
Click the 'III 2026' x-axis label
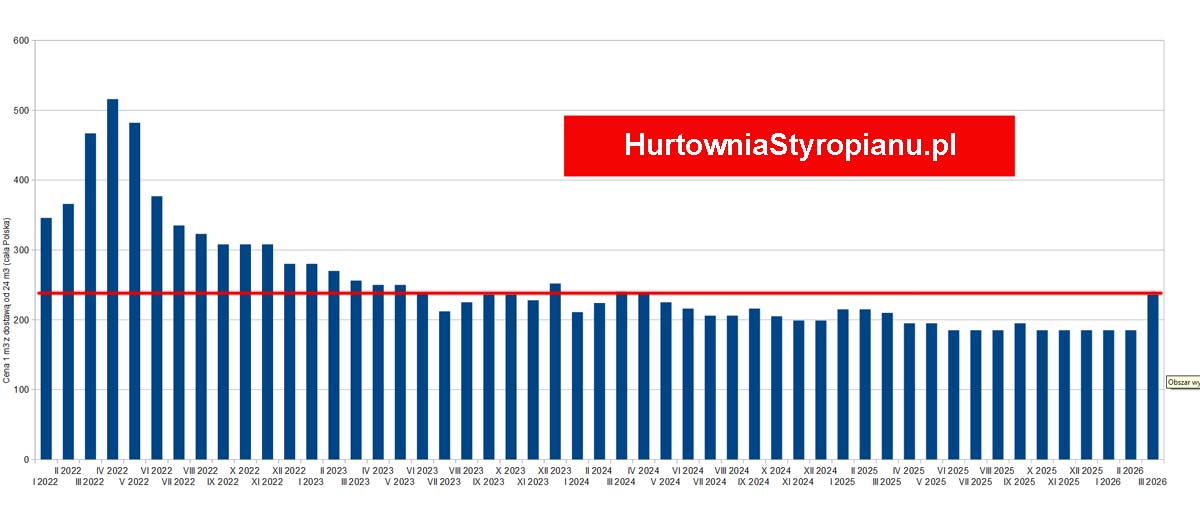[x=1153, y=482]
